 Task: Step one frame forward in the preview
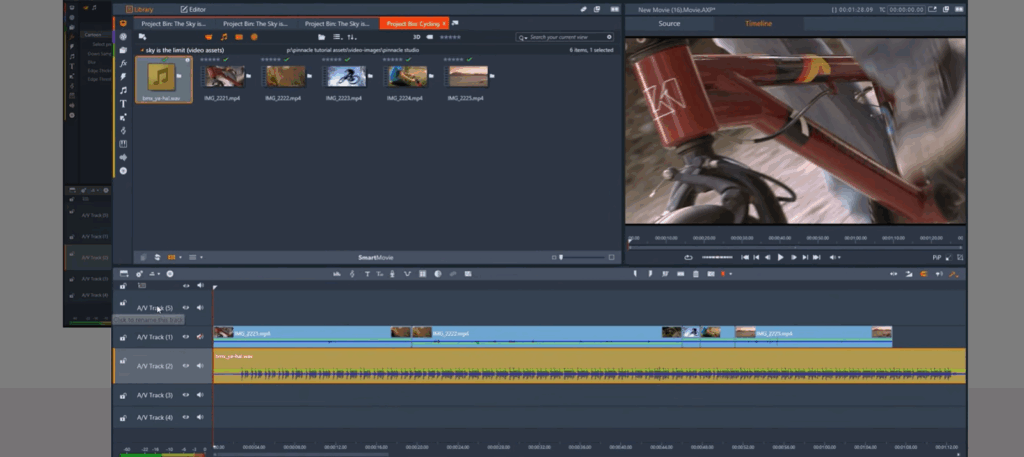click(793, 258)
